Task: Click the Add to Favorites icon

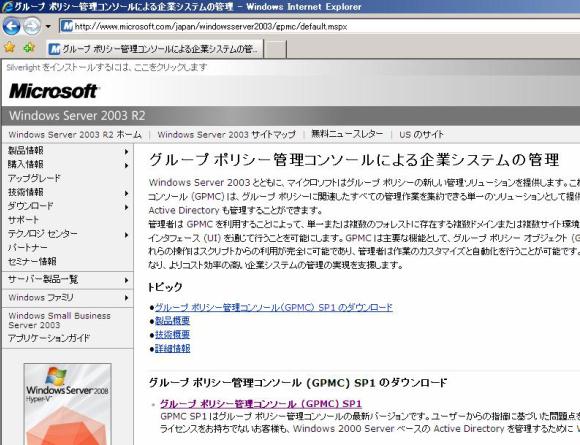Action: [x=28, y=48]
